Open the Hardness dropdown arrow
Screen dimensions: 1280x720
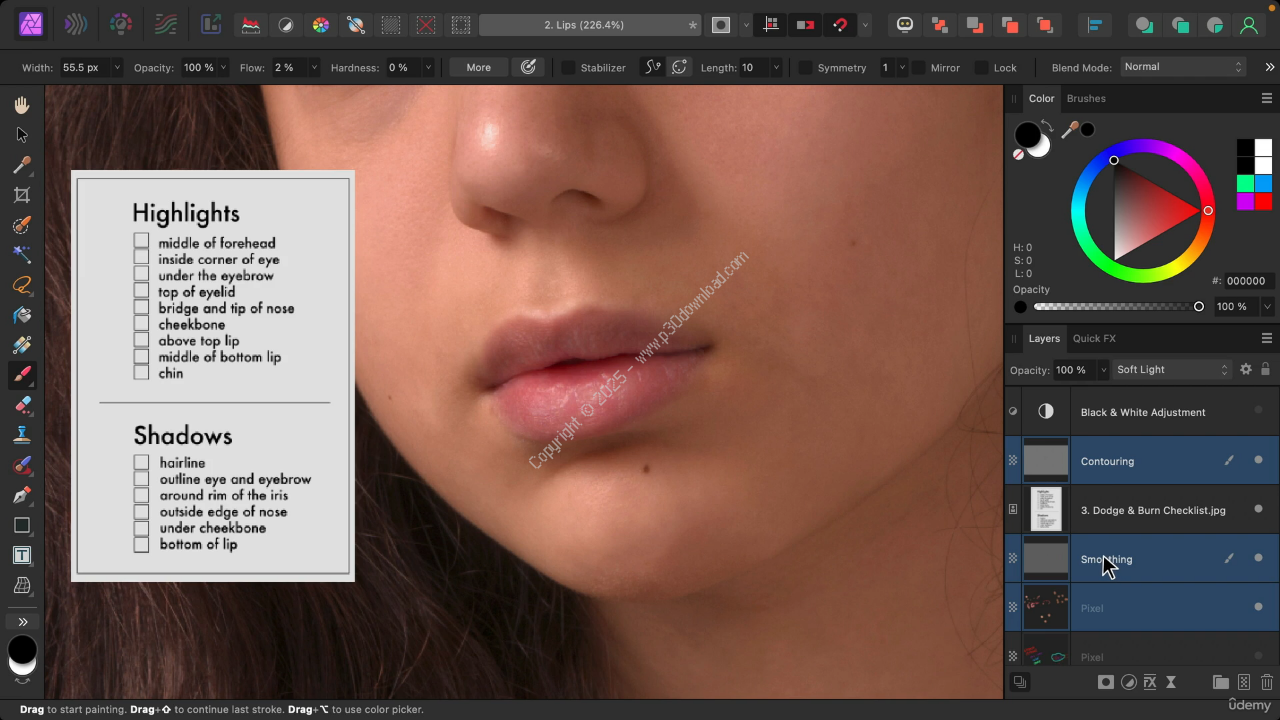pyautogui.click(x=428, y=68)
